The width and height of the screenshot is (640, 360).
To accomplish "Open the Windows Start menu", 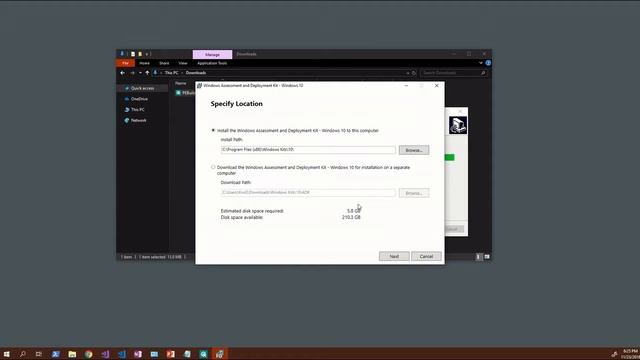I will click(7, 354).
